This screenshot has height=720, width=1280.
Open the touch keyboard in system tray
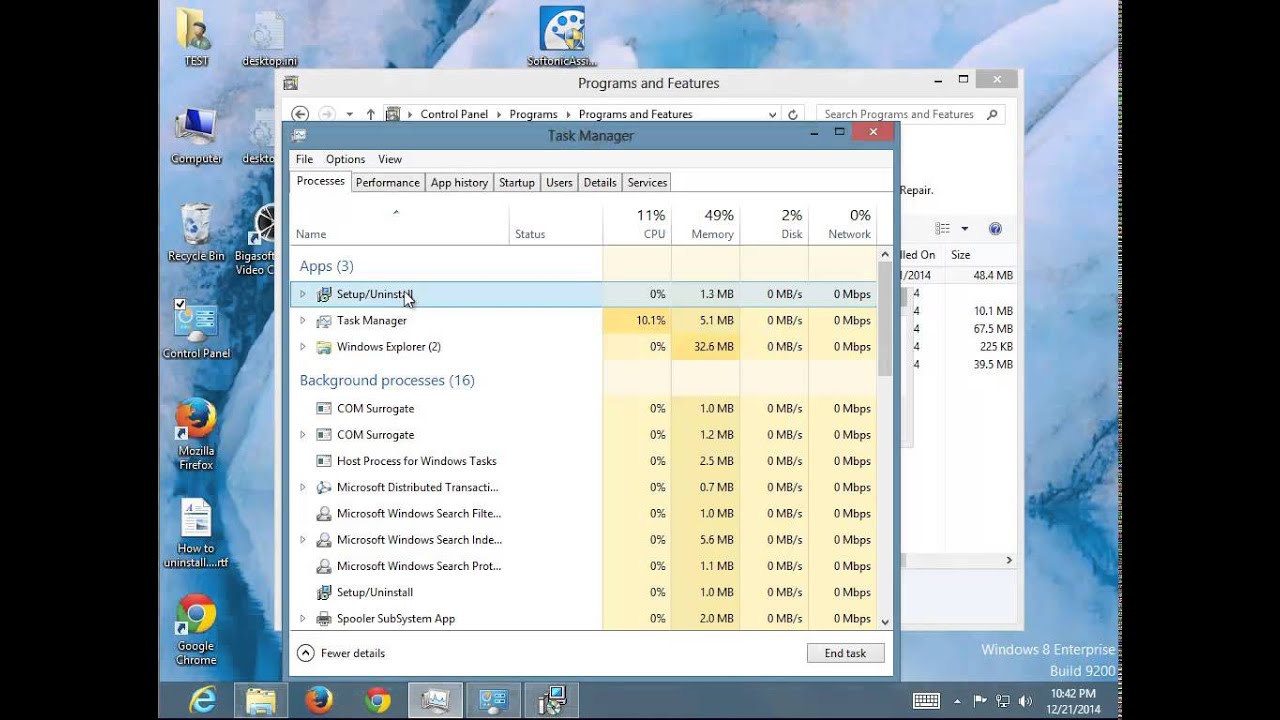[926, 701]
